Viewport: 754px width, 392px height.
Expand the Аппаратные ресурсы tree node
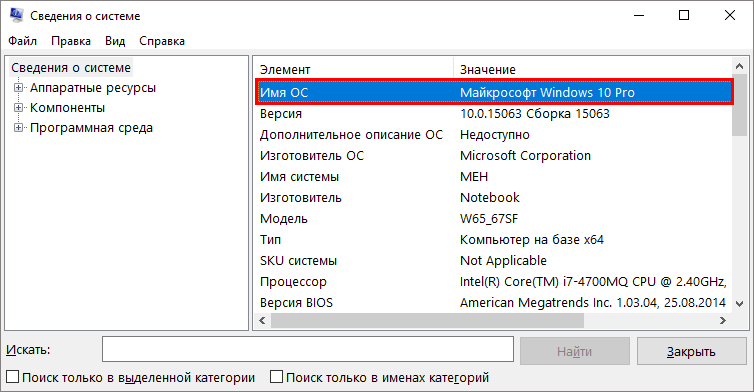click(x=18, y=88)
